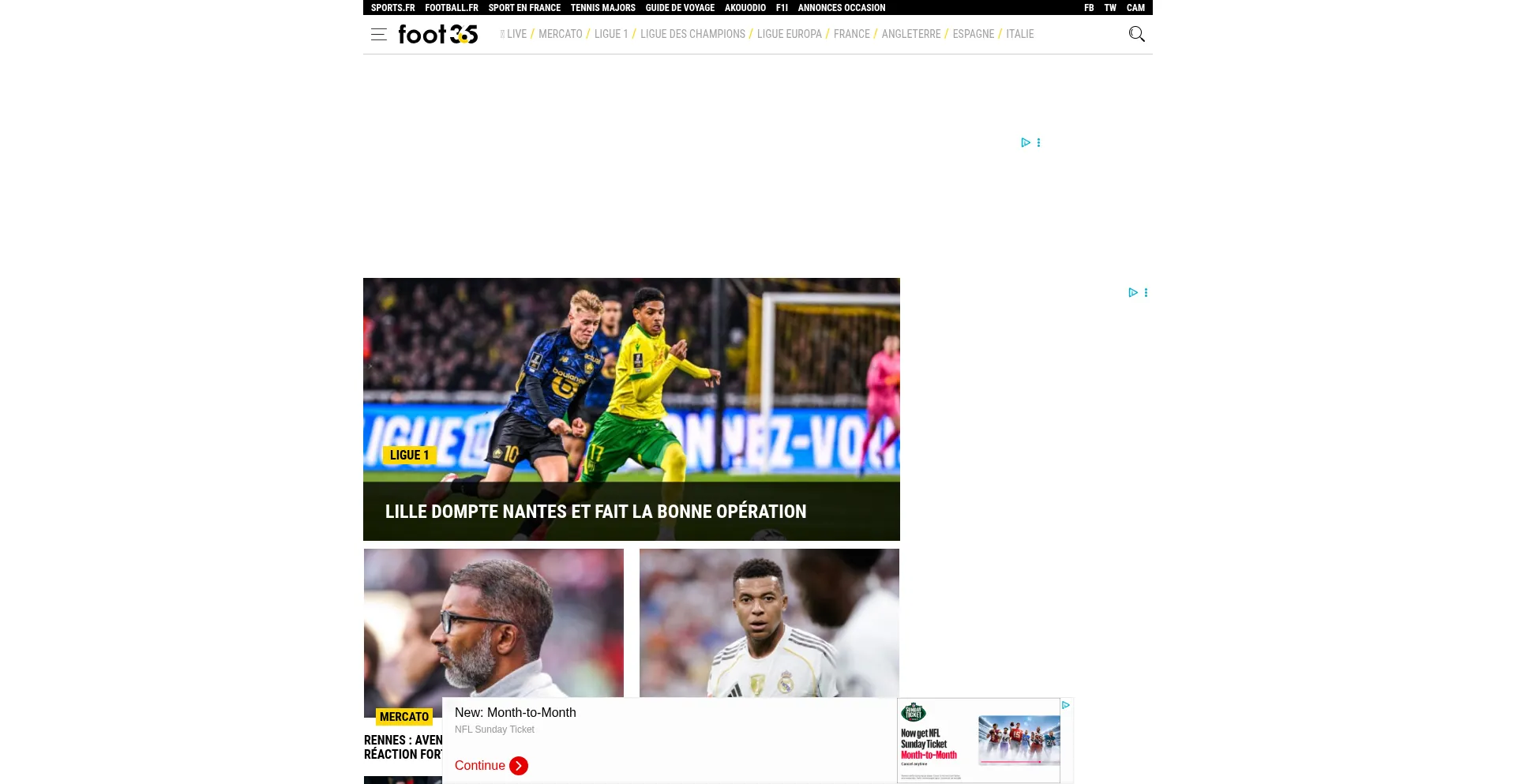This screenshot has height=784, width=1516.
Task: Click the yellow Ligue 1 category tag
Action: [x=409, y=455]
